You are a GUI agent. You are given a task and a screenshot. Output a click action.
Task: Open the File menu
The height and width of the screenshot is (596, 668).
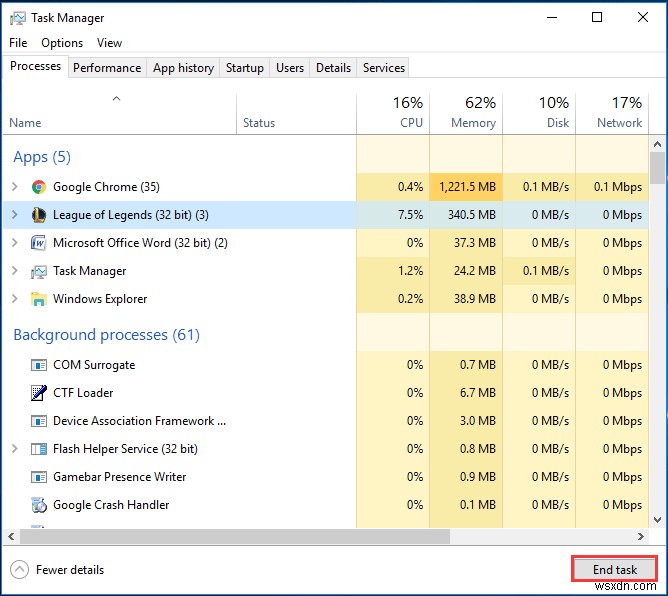click(18, 43)
